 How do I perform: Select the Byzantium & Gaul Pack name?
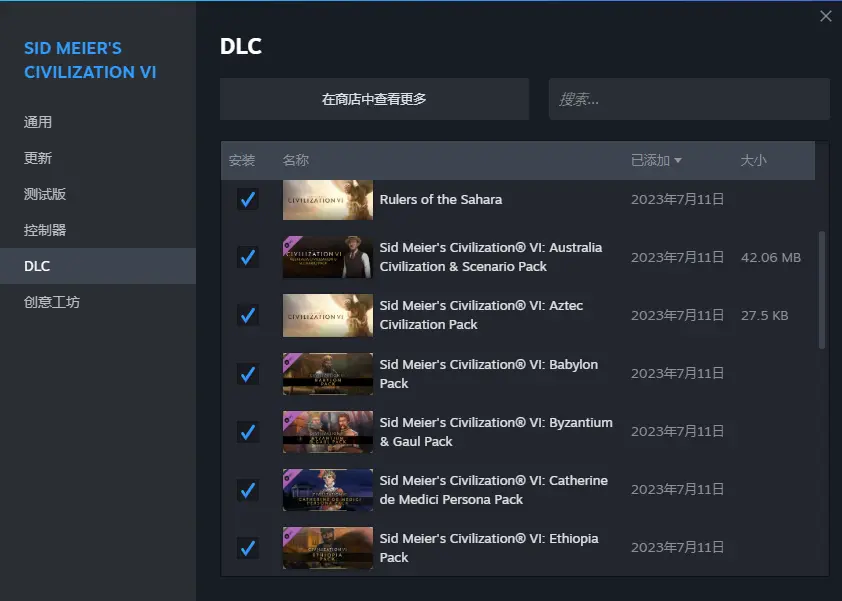[x=496, y=432]
